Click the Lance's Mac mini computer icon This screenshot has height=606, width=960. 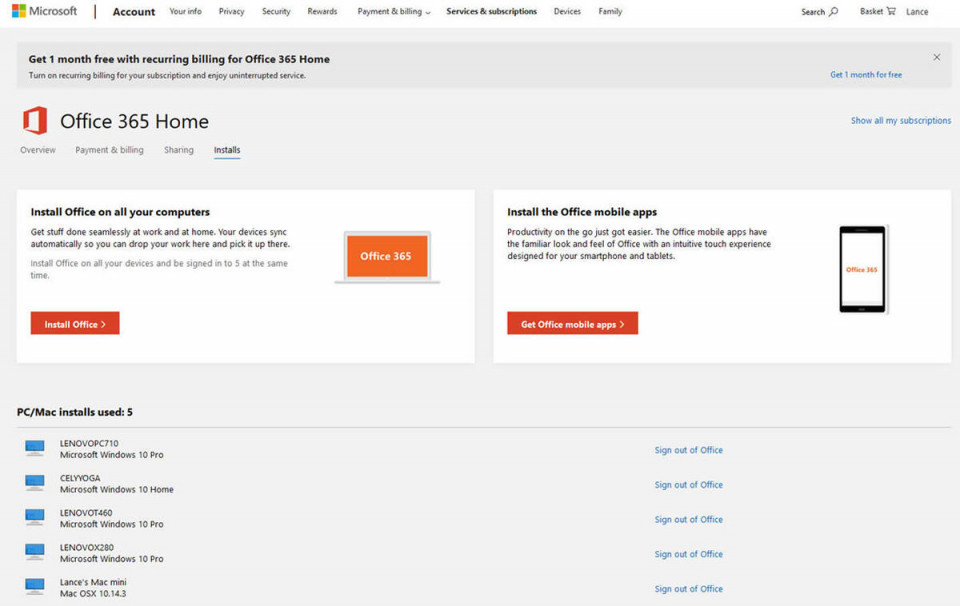pyautogui.click(x=34, y=587)
